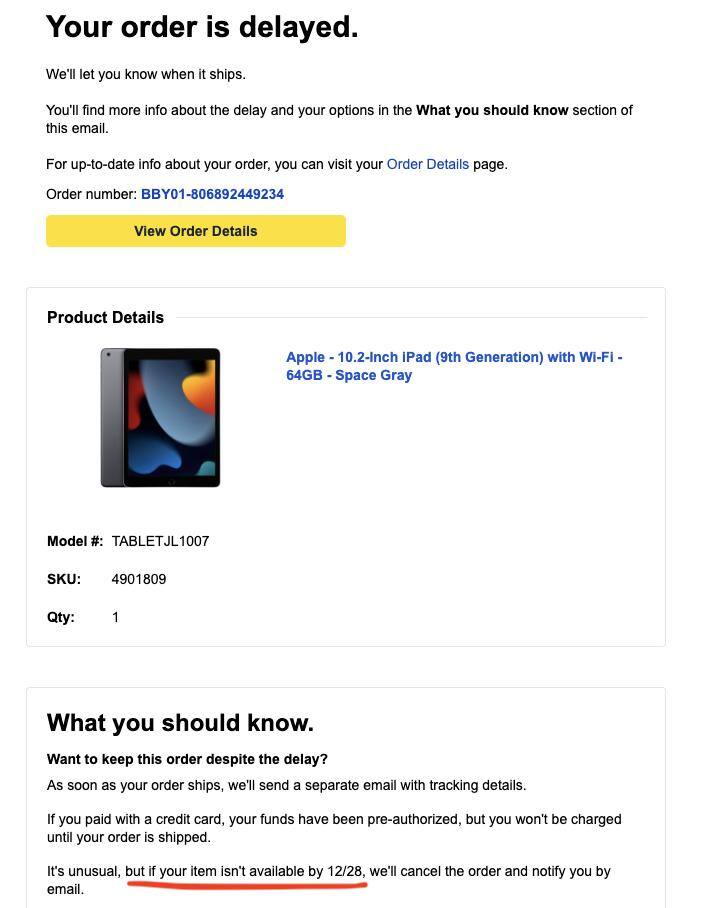This screenshot has width=702, height=908.
Task: Select the Order number label text
Action: pyautogui.click(x=90, y=194)
